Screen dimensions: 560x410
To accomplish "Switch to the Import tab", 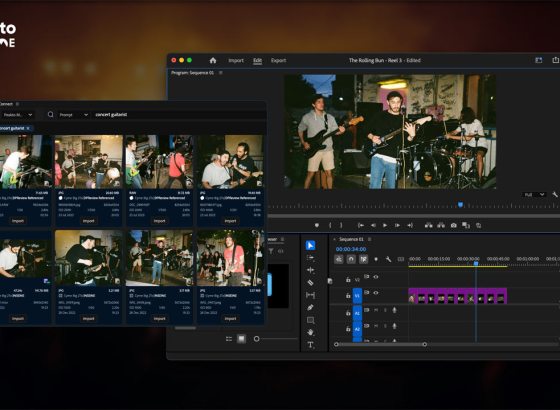I will click(236, 60).
